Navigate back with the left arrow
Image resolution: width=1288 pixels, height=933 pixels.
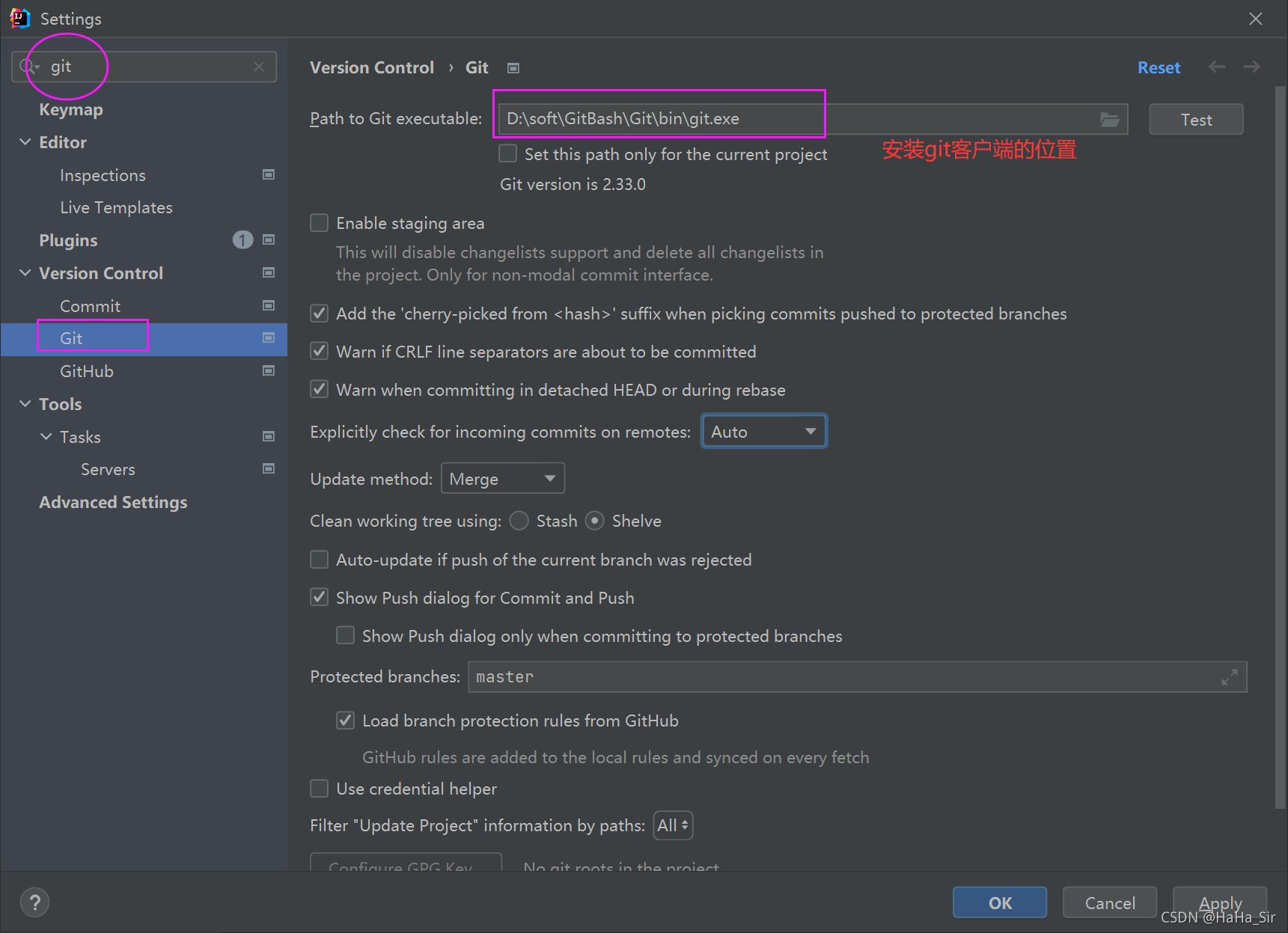click(1217, 67)
